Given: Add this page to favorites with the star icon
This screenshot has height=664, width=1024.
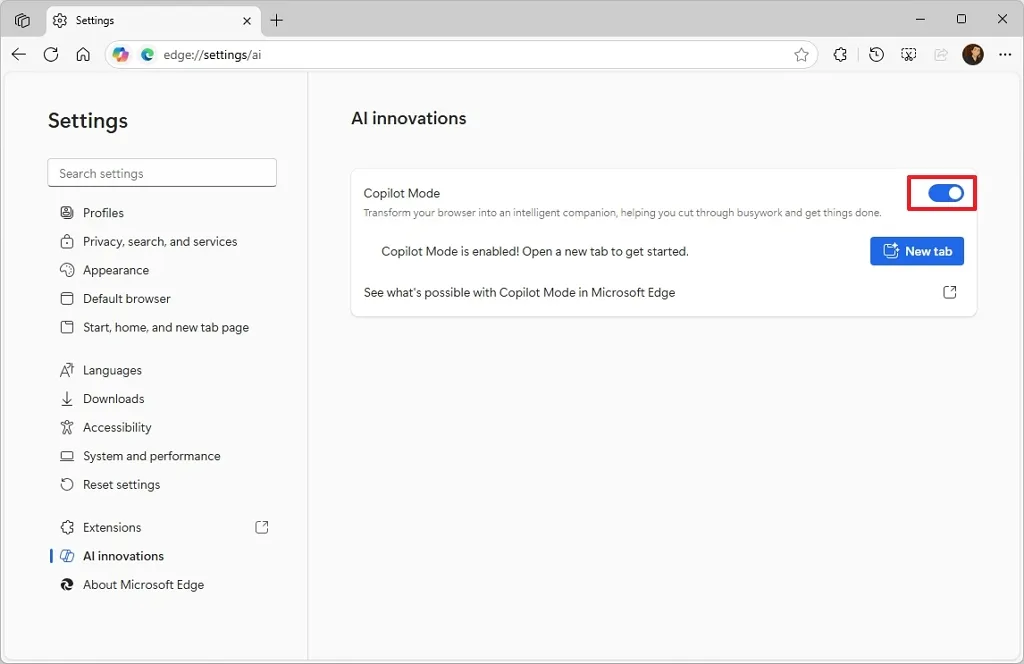Looking at the screenshot, I should pos(801,55).
